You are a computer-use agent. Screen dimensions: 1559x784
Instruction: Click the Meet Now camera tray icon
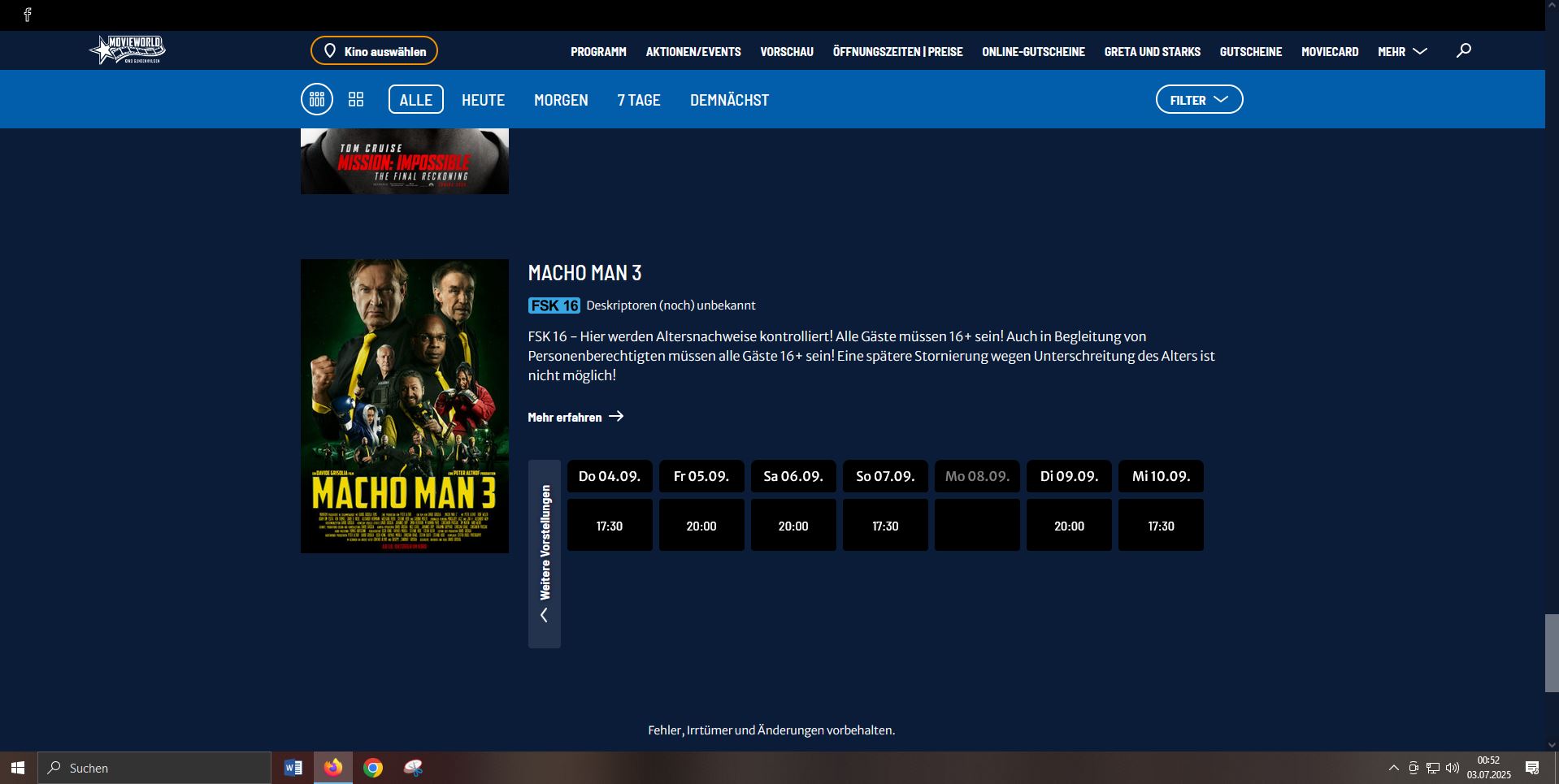point(1414,768)
